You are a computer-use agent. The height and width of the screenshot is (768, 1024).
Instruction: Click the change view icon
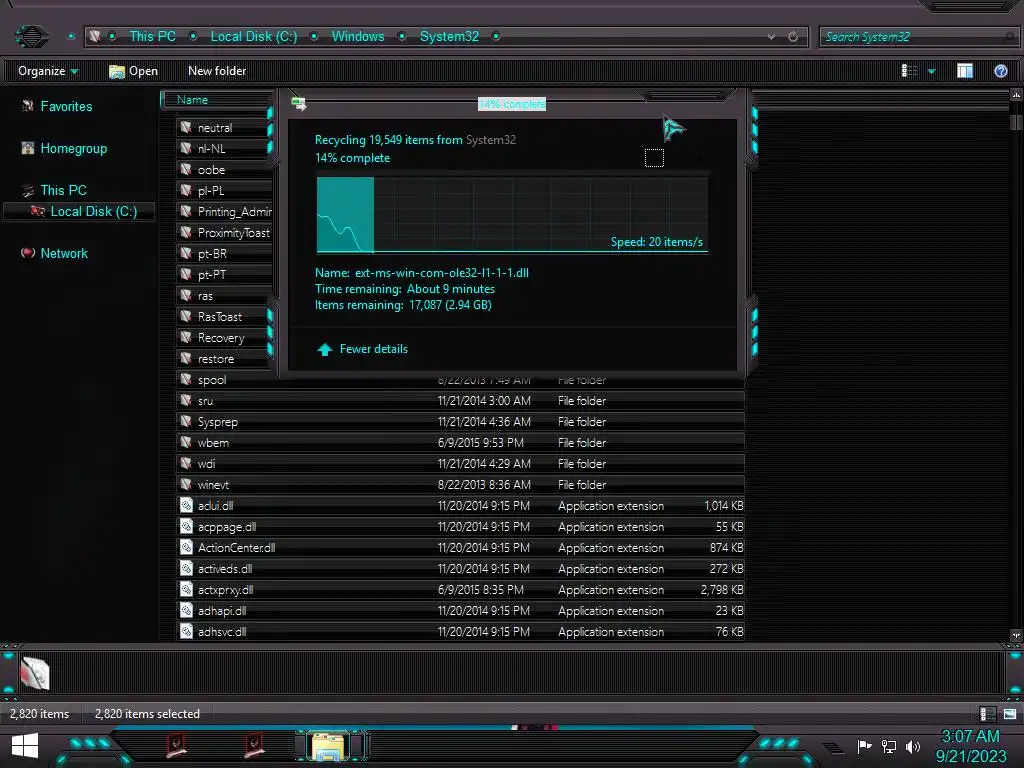[x=909, y=71]
